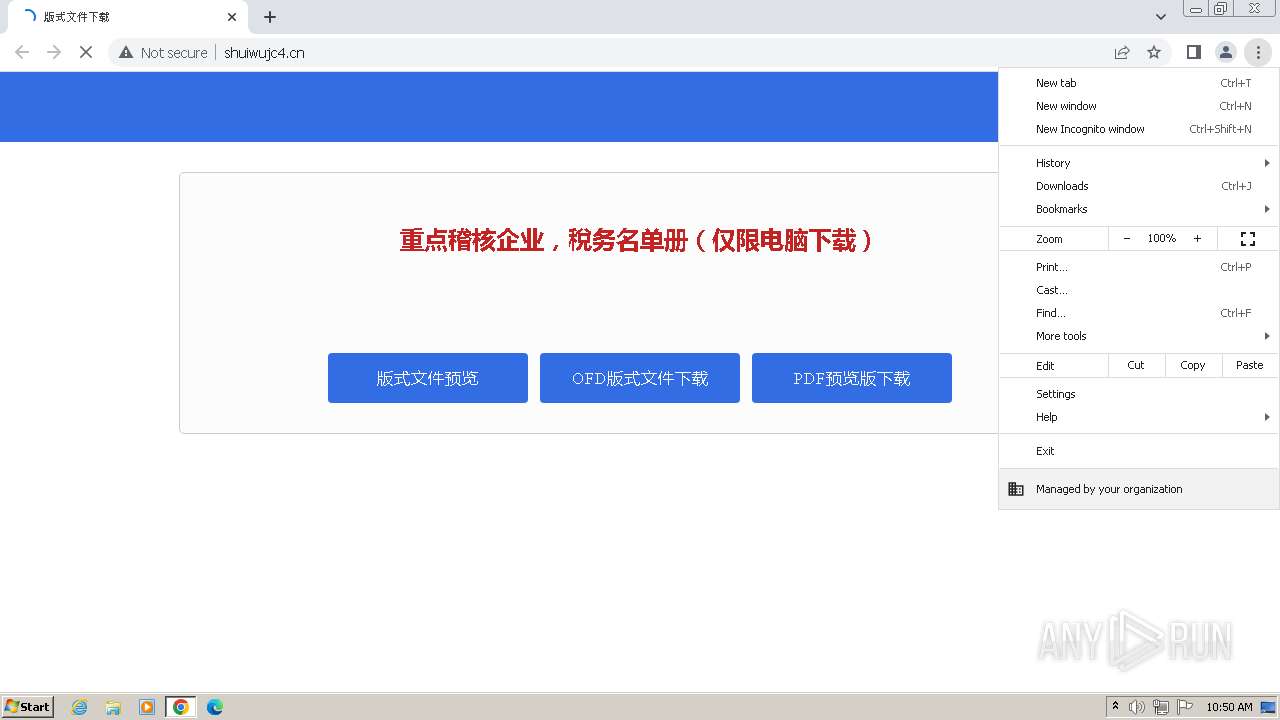Viewport: 1280px width, 720px height.
Task: Click Cut in the Edit row
Action: (x=1136, y=365)
